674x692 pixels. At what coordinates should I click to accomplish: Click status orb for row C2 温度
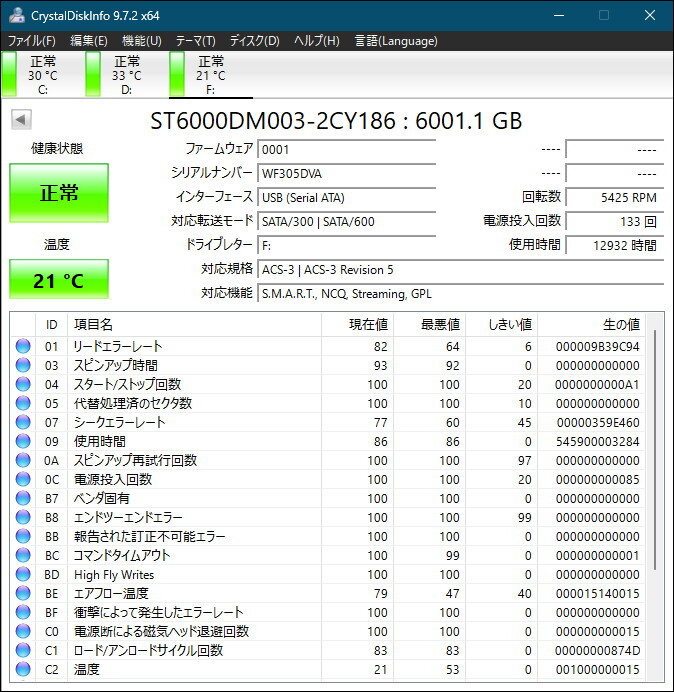23,669
